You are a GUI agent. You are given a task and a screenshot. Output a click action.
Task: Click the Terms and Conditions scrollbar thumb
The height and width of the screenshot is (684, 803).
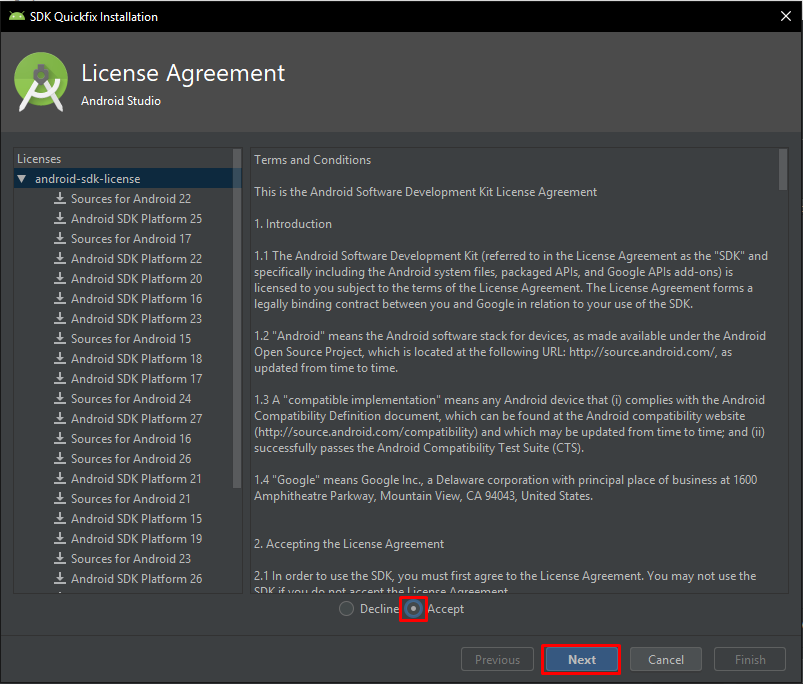click(x=783, y=169)
